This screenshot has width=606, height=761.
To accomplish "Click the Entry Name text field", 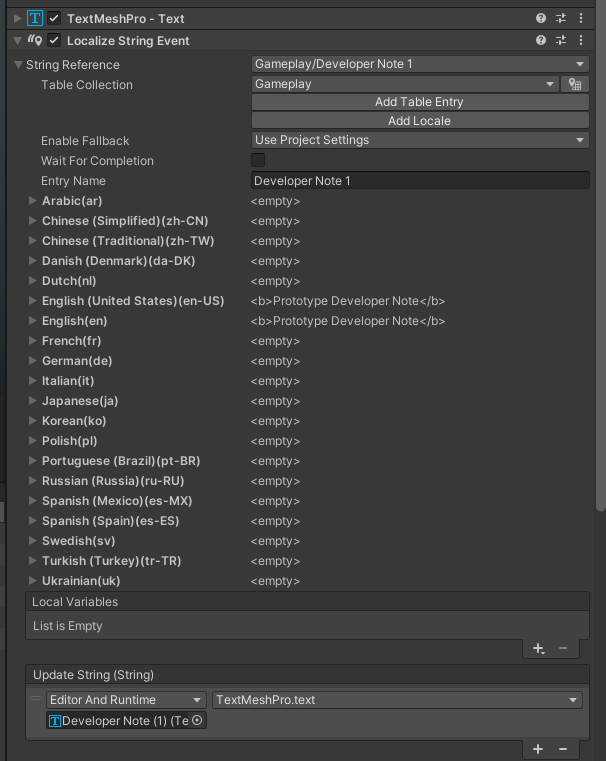I will click(420, 181).
